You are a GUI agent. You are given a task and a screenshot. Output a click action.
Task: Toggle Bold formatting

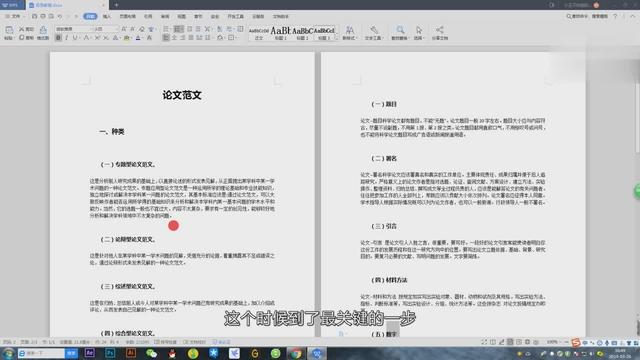tap(58, 38)
